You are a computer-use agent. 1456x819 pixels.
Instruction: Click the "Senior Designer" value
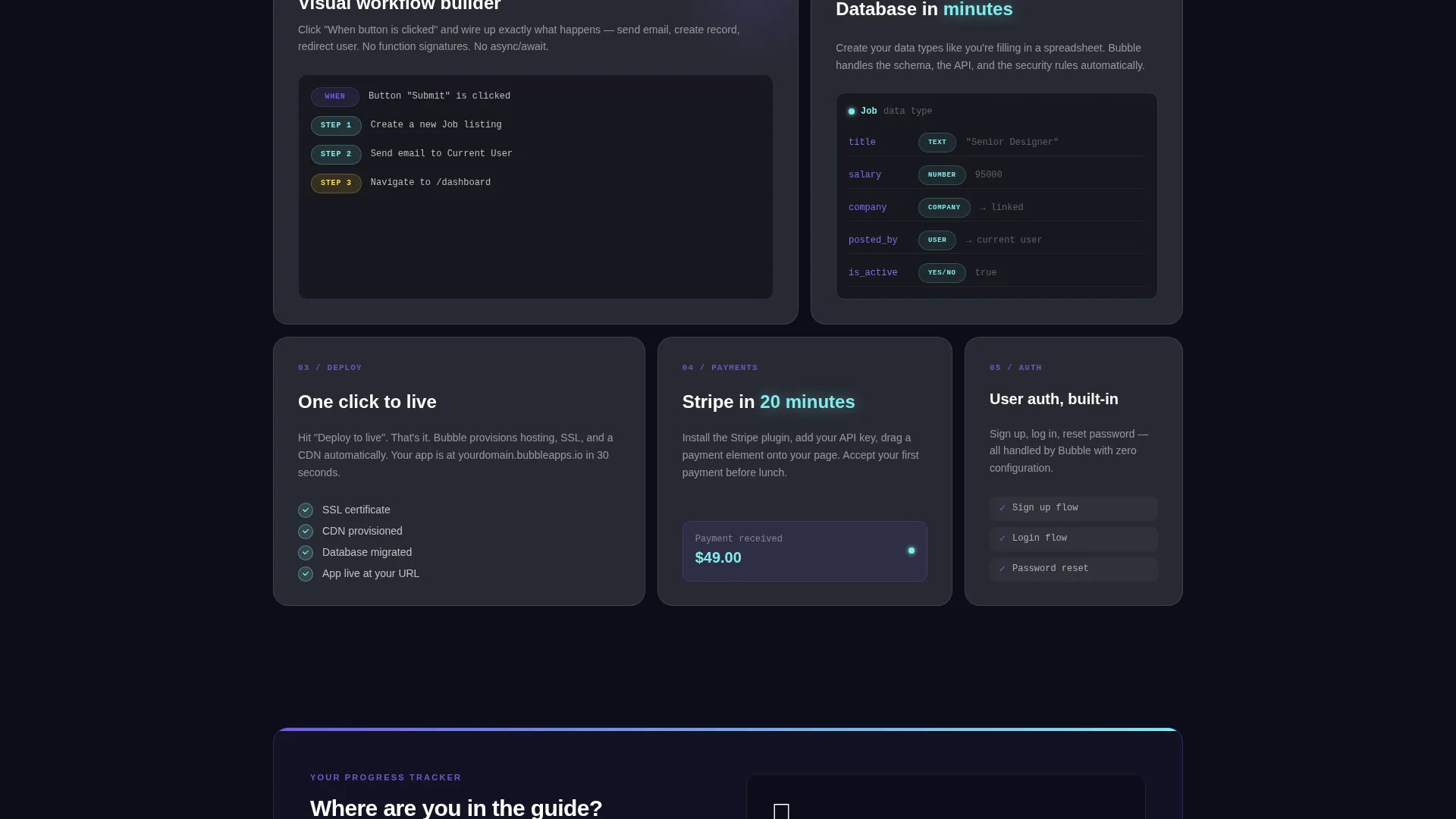point(1012,143)
